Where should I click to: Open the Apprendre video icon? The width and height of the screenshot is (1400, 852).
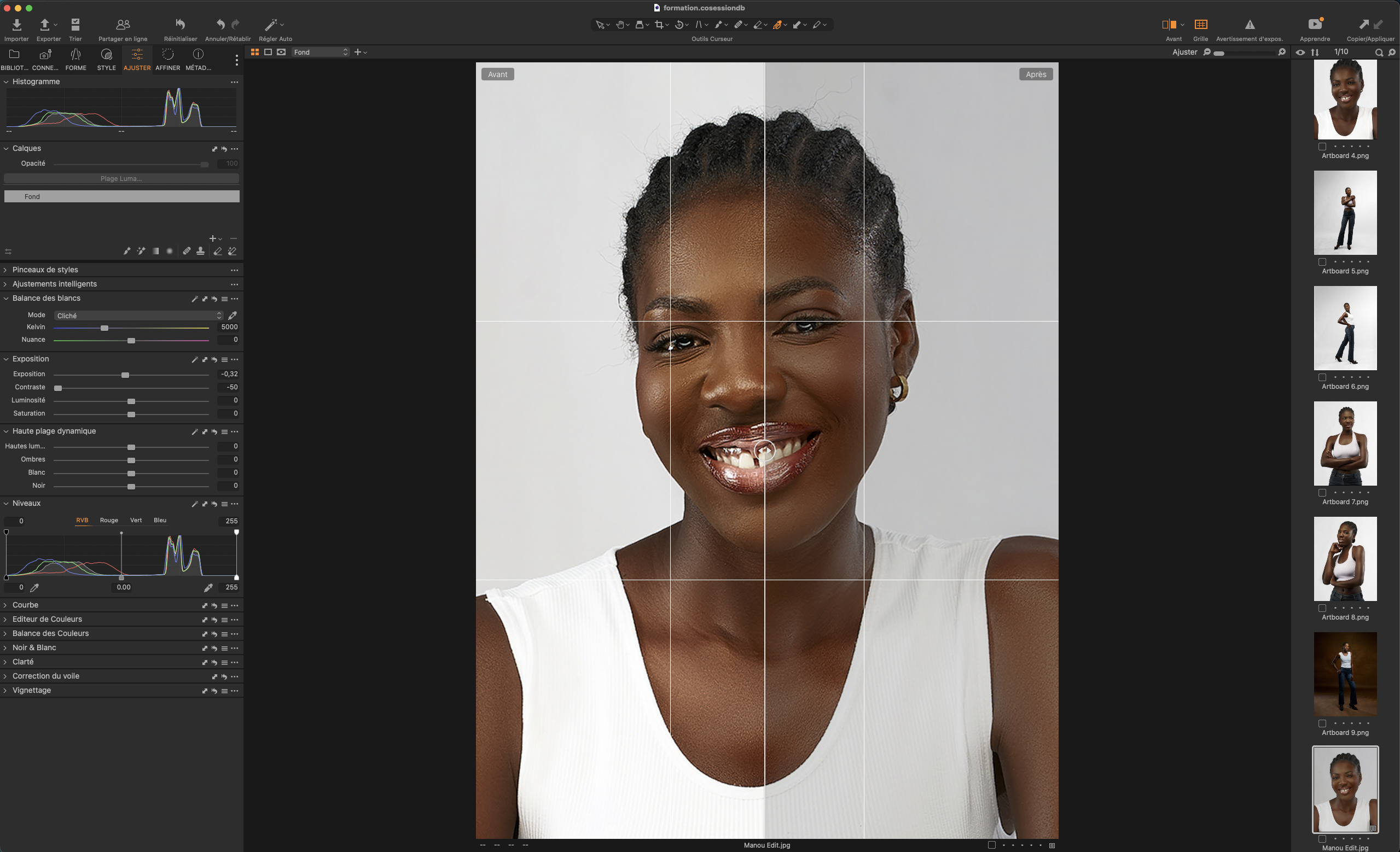(1315, 24)
